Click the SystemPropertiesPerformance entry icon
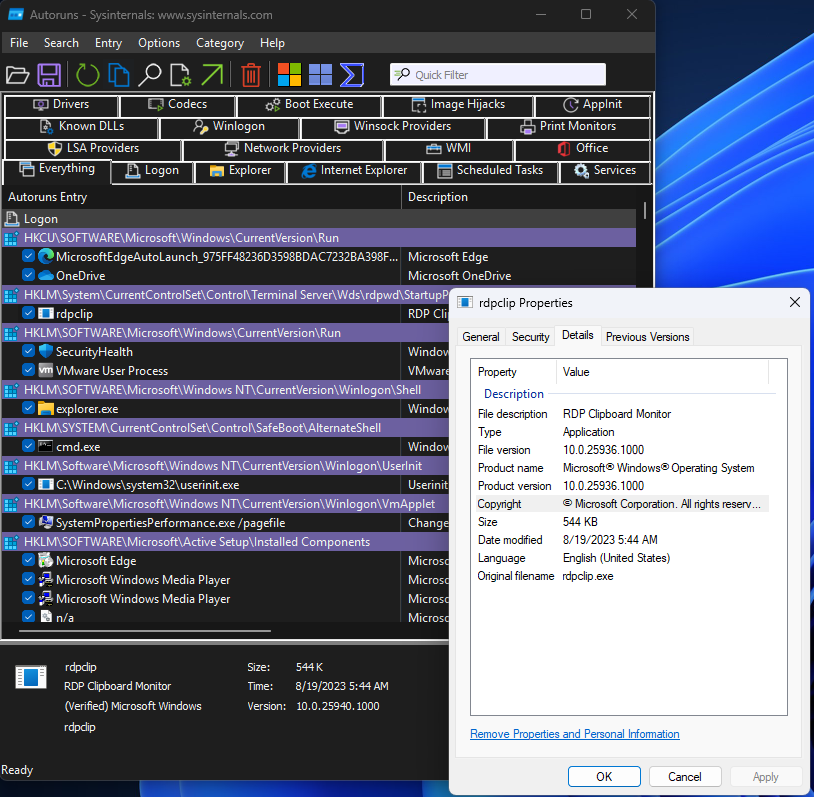The image size is (814, 797). pyautogui.click(x=46, y=522)
